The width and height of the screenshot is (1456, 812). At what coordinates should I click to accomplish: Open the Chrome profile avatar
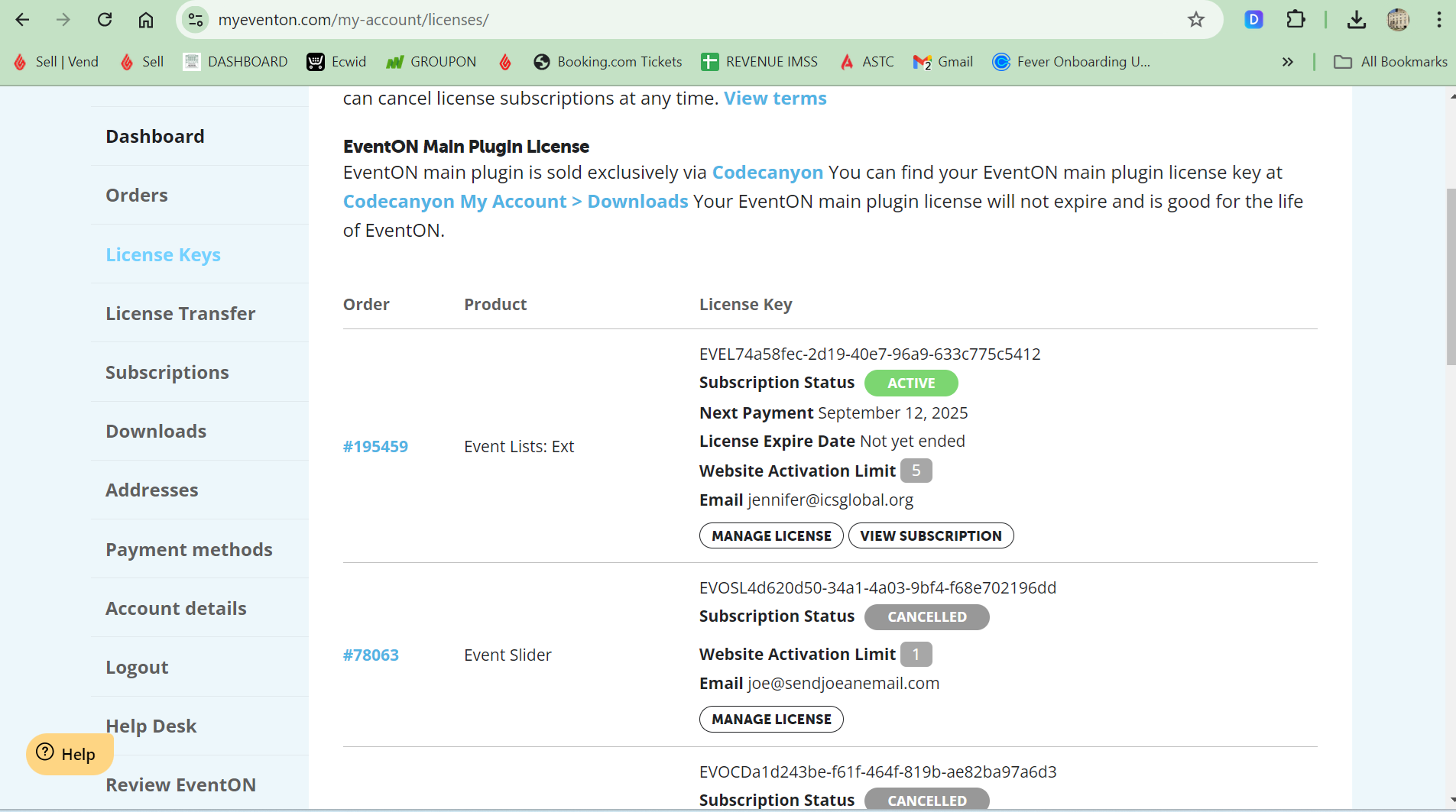[1398, 20]
